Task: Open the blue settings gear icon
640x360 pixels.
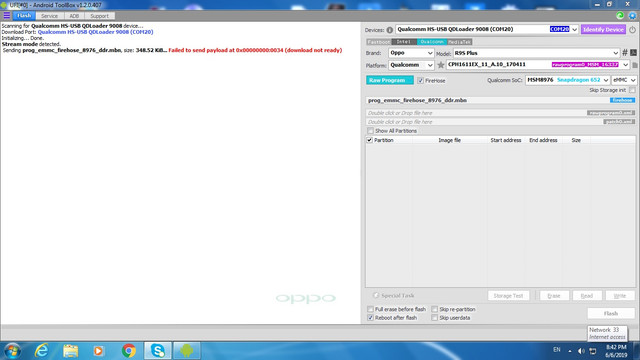Action: point(632,16)
